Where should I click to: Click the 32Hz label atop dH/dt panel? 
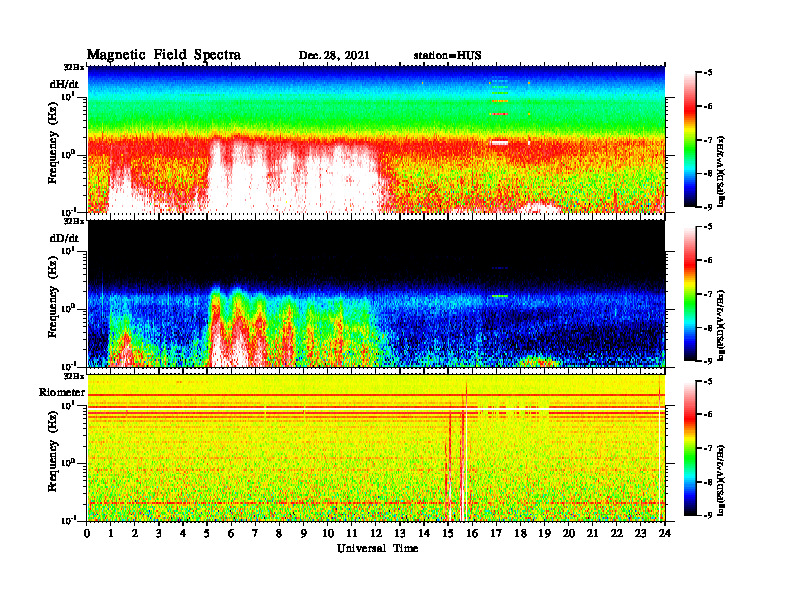74,67
